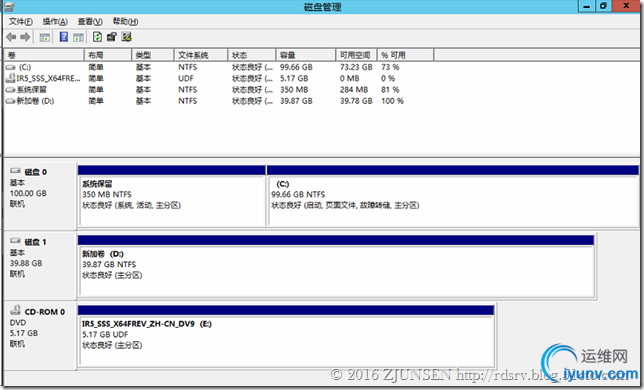Image resolution: width=644 pixels, height=390 pixels.
Task: Click the Forward arrow toolbar icon
Action: [x=25, y=37]
